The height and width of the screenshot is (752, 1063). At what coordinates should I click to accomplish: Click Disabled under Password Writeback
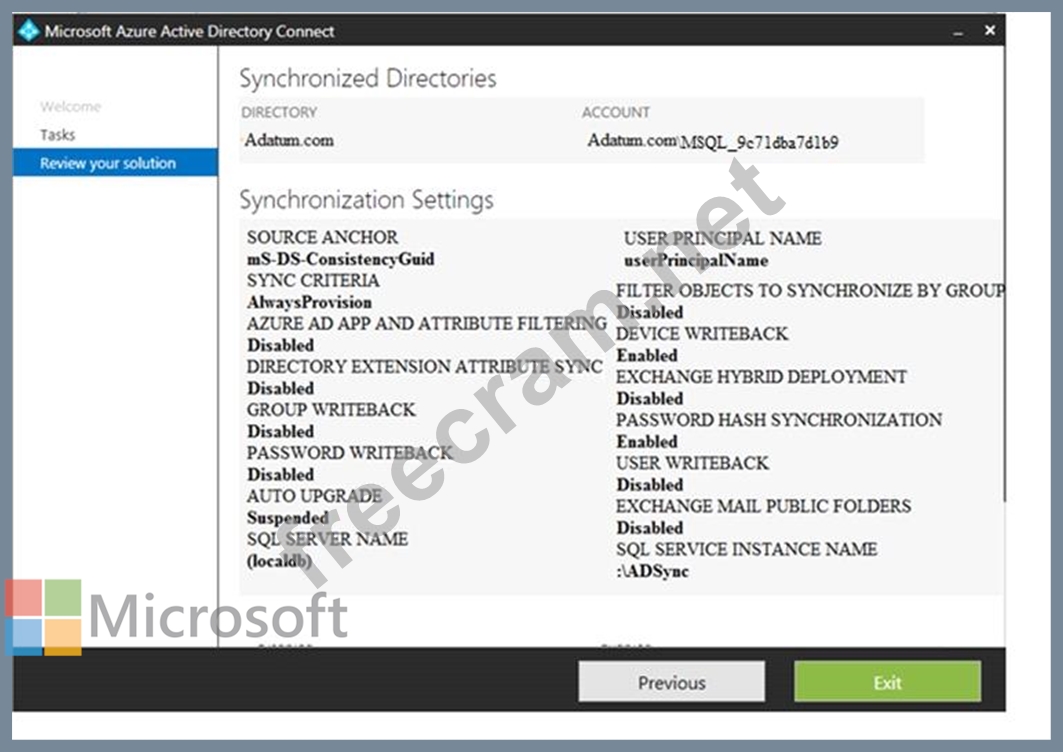click(280, 475)
